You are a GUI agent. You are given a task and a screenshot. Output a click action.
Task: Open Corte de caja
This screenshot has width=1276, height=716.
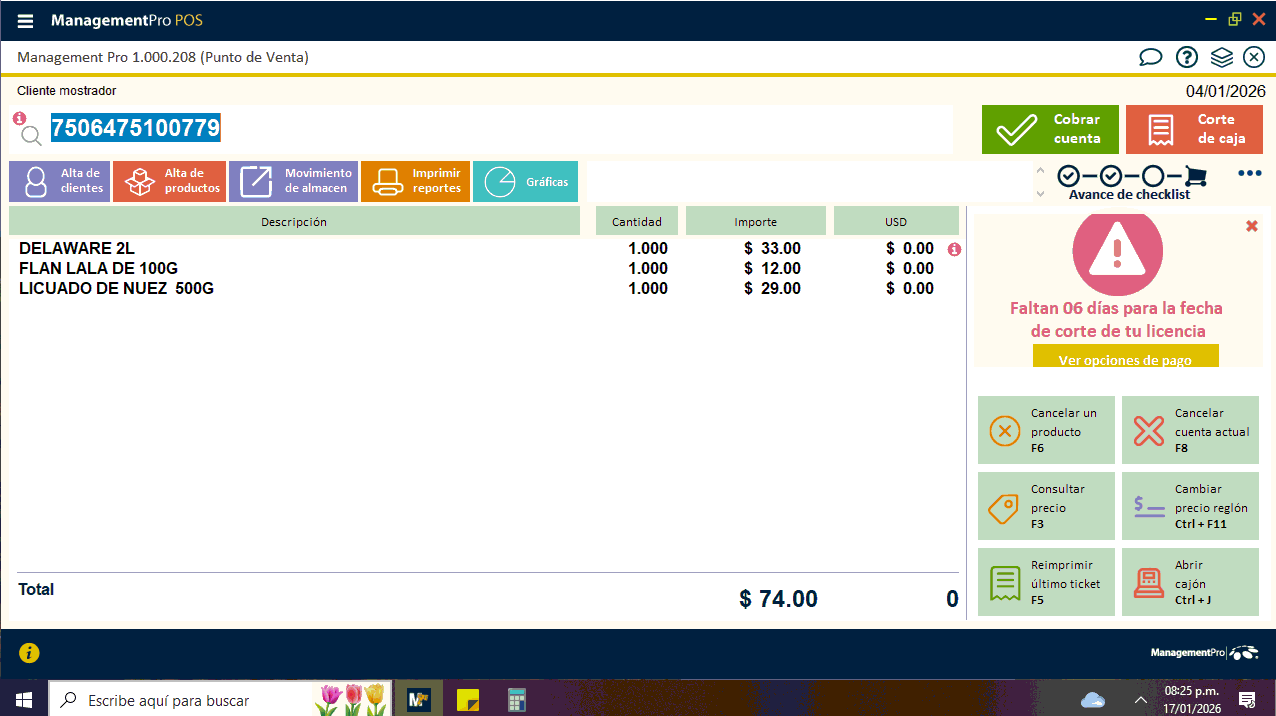pyautogui.click(x=1193, y=129)
